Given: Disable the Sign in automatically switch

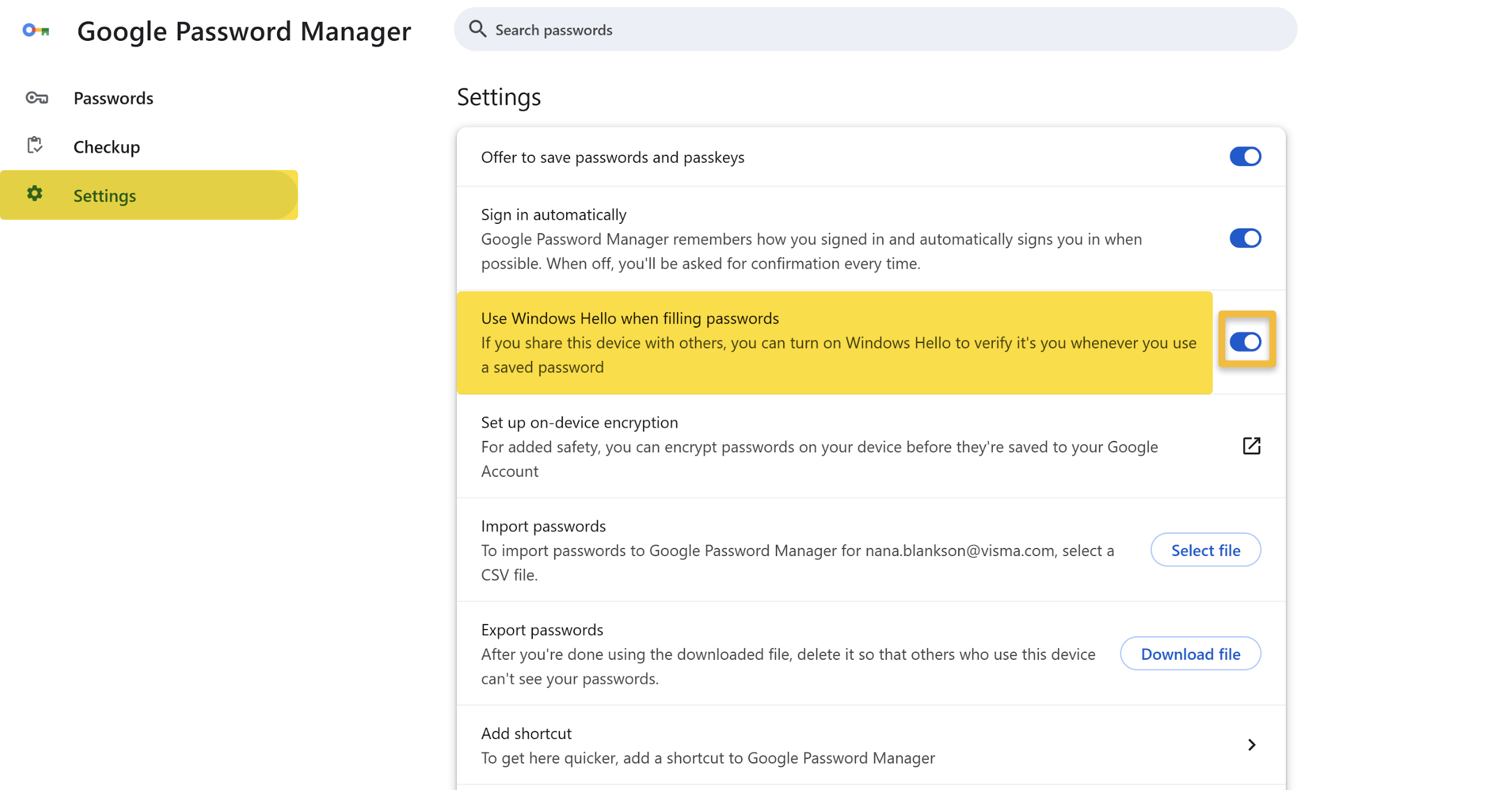Looking at the screenshot, I should [x=1245, y=238].
